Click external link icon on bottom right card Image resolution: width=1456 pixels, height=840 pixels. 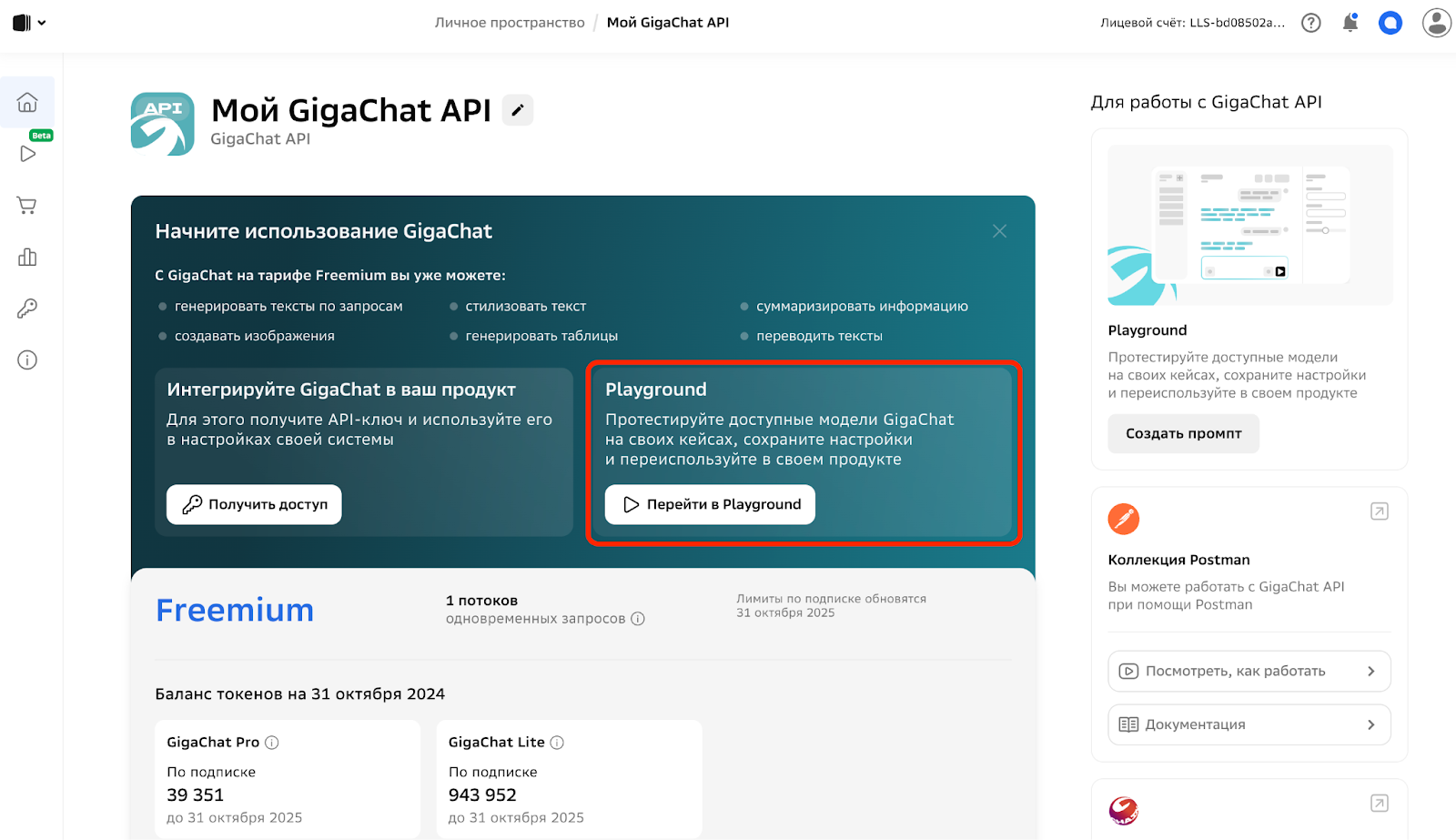pos(1380,803)
